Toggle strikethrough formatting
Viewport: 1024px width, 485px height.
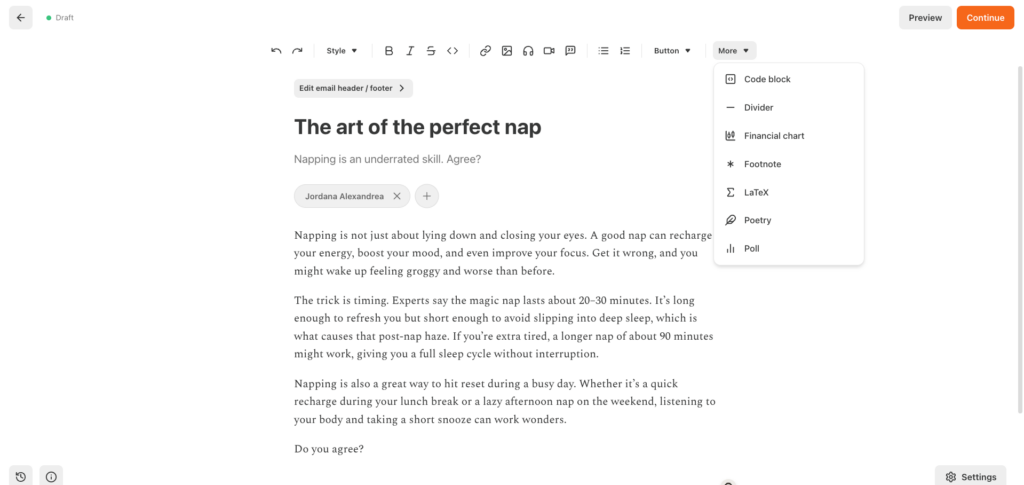[431, 51]
